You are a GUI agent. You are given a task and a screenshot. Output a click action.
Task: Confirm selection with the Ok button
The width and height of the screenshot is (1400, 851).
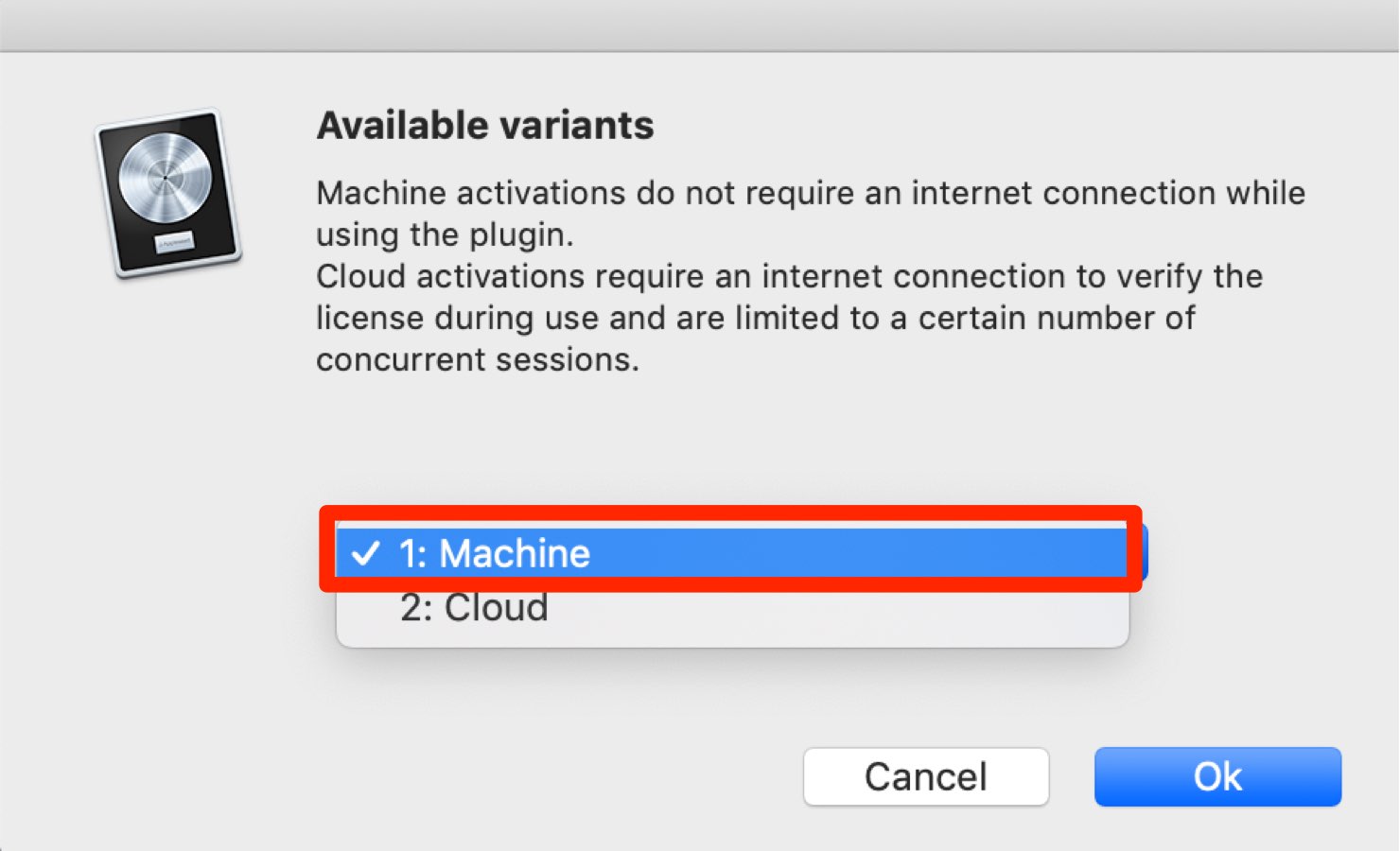click(1217, 777)
